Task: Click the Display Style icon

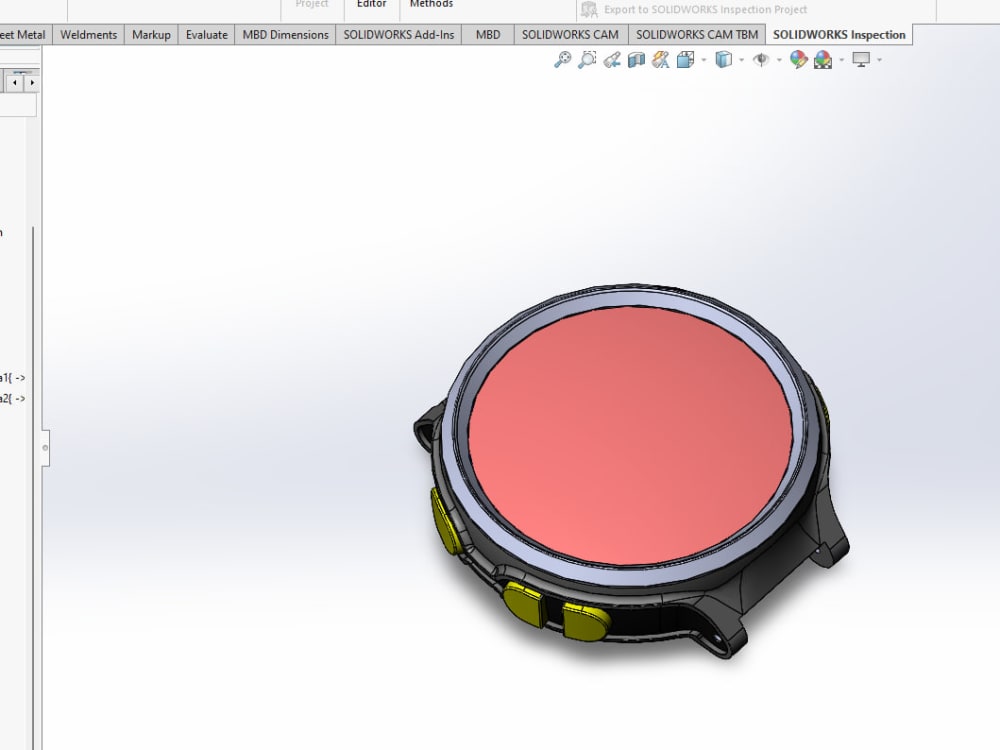Action: pyautogui.click(x=724, y=60)
